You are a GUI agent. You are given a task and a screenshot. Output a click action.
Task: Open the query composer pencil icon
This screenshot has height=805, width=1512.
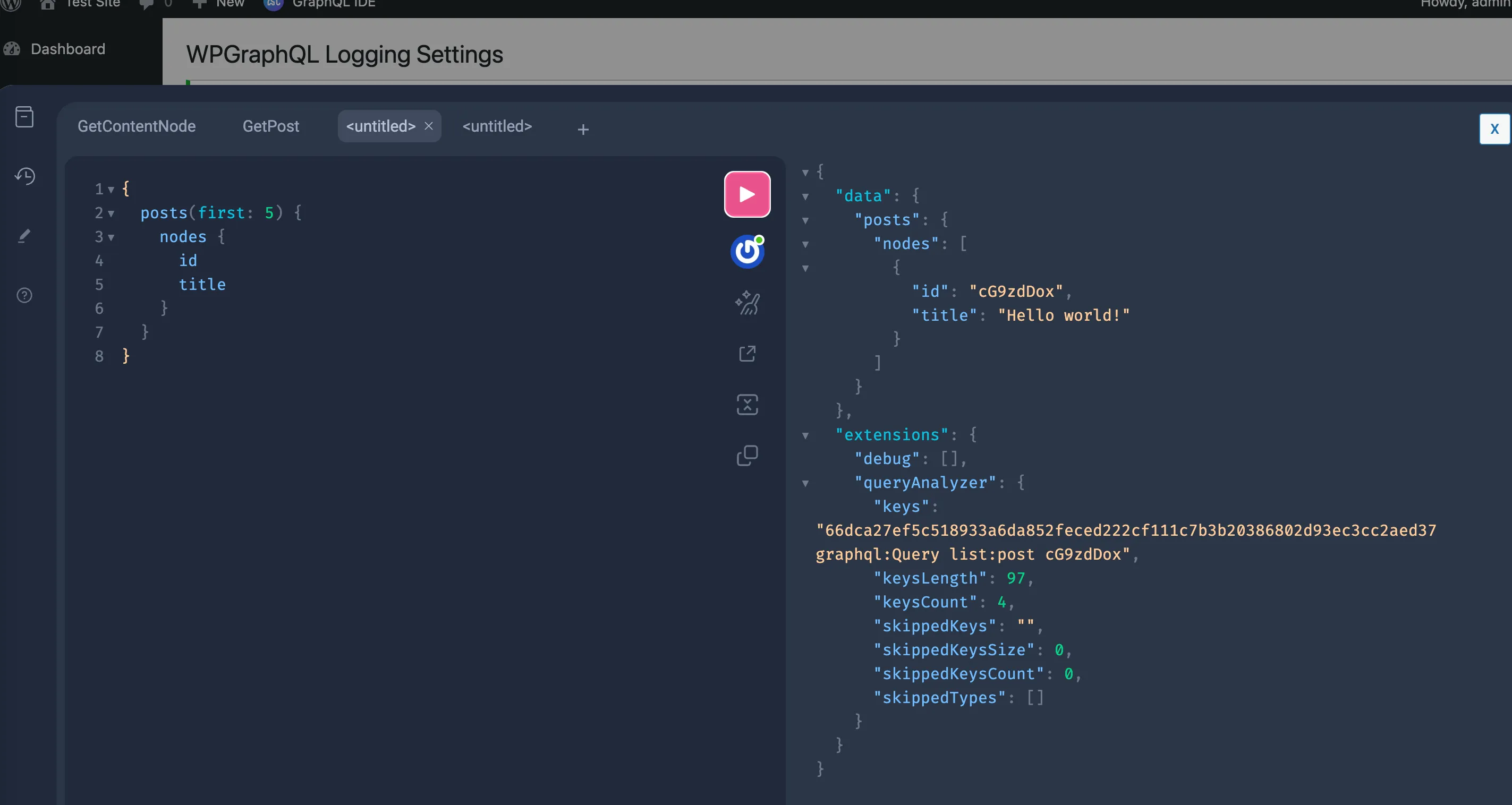[x=24, y=236]
